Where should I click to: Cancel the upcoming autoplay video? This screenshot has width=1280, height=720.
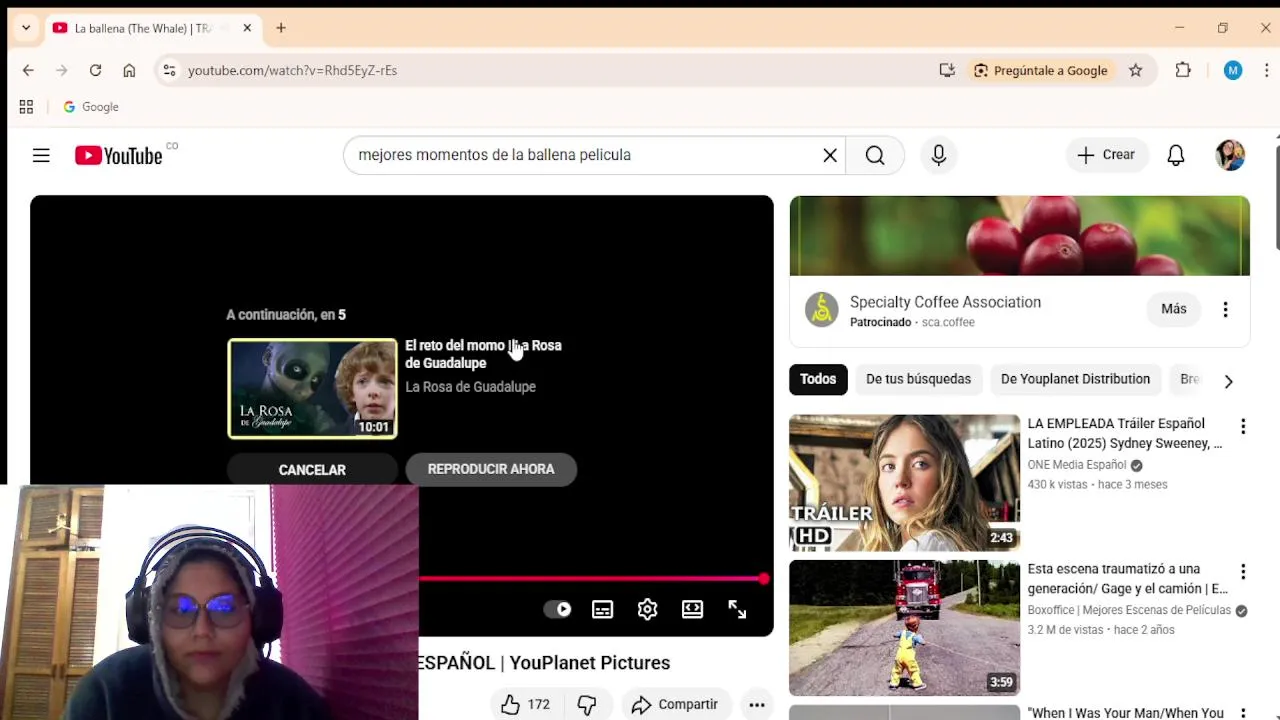[x=312, y=469]
